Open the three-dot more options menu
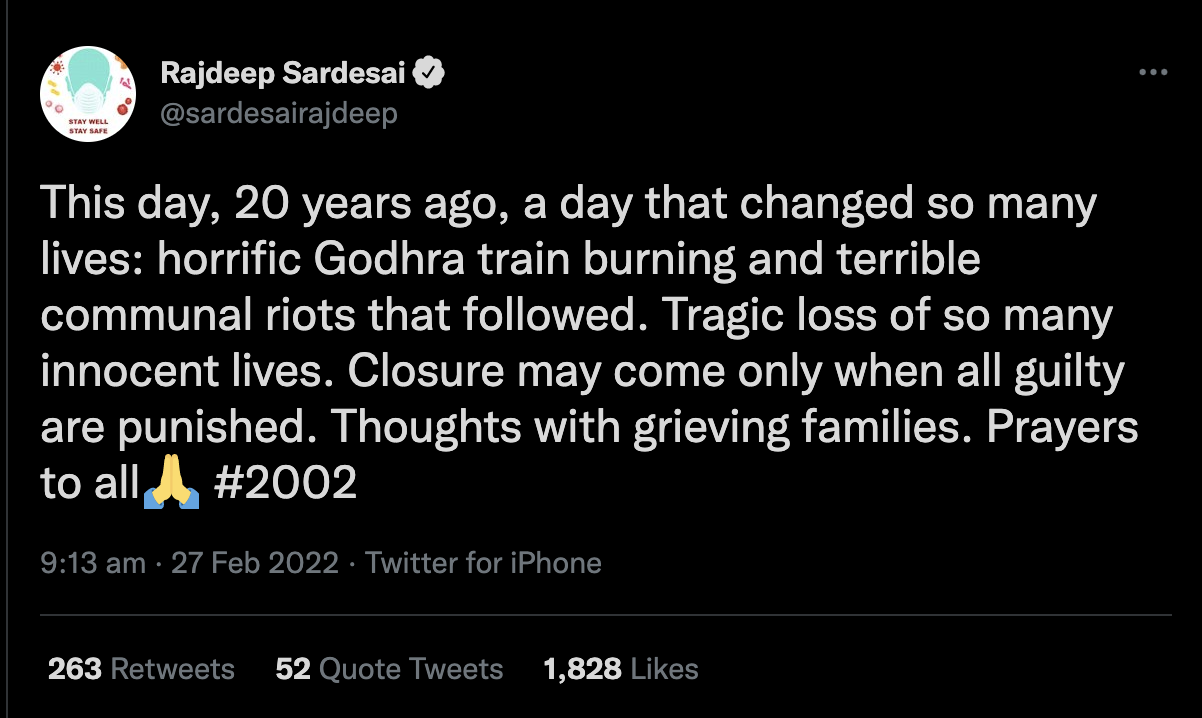This screenshot has width=1202, height=718. pyautogui.click(x=1153, y=73)
